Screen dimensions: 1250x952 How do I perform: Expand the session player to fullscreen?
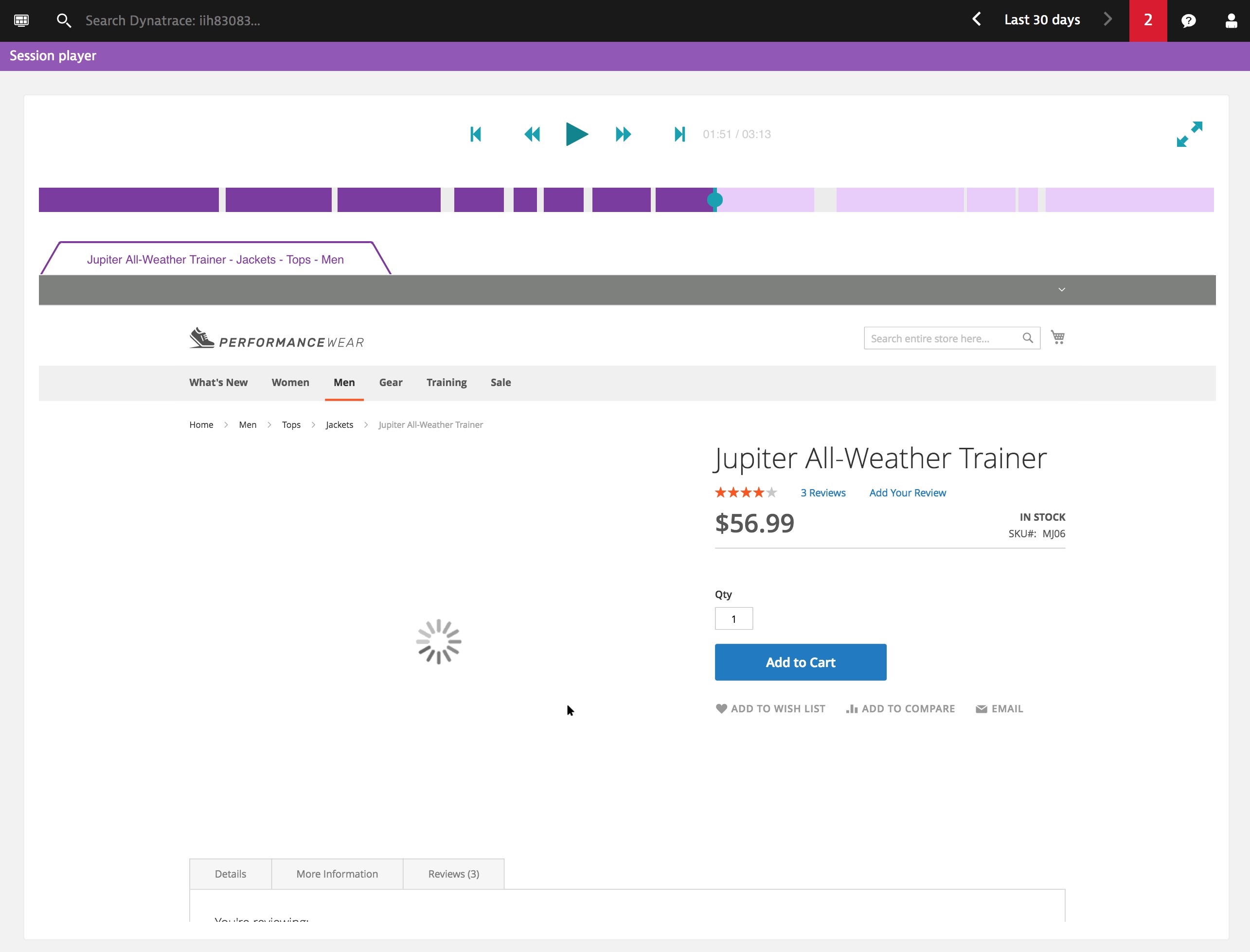click(x=1189, y=134)
